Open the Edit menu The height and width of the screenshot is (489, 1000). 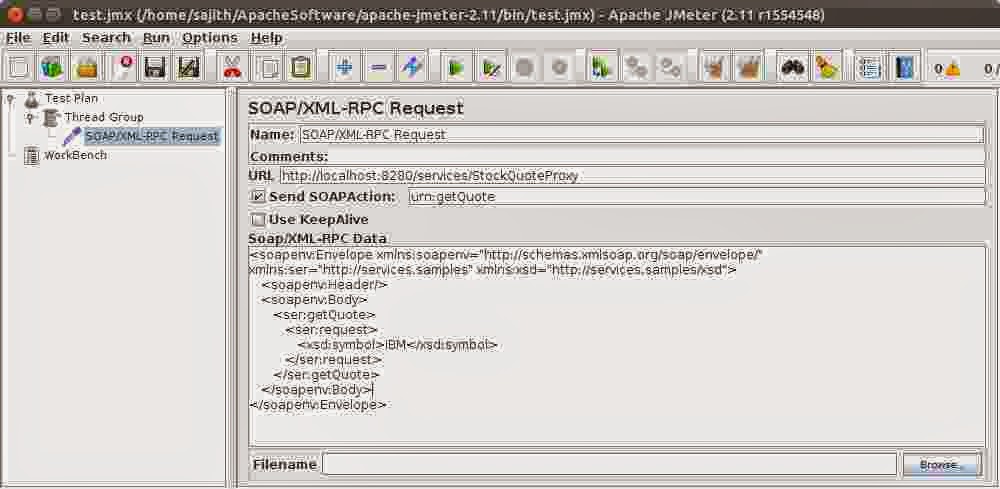coord(55,38)
